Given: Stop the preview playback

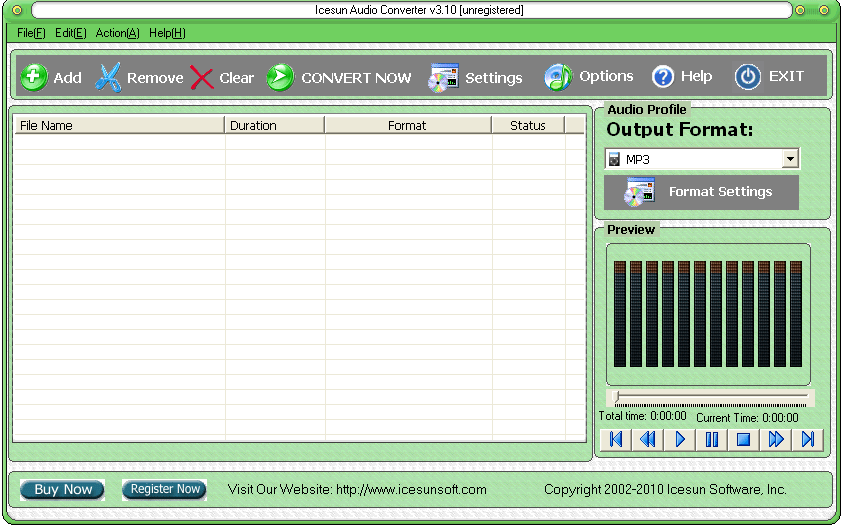Looking at the screenshot, I should (x=743, y=440).
